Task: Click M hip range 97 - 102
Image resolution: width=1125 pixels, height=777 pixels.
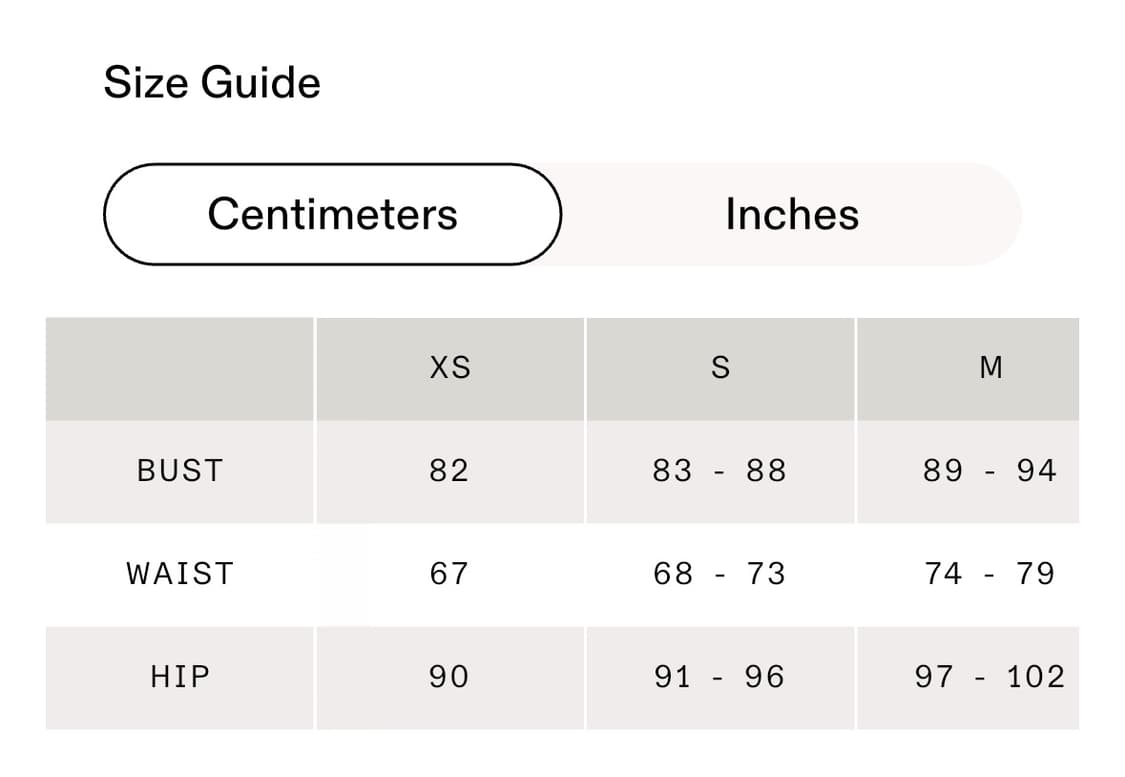Action: [x=990, y=677]
